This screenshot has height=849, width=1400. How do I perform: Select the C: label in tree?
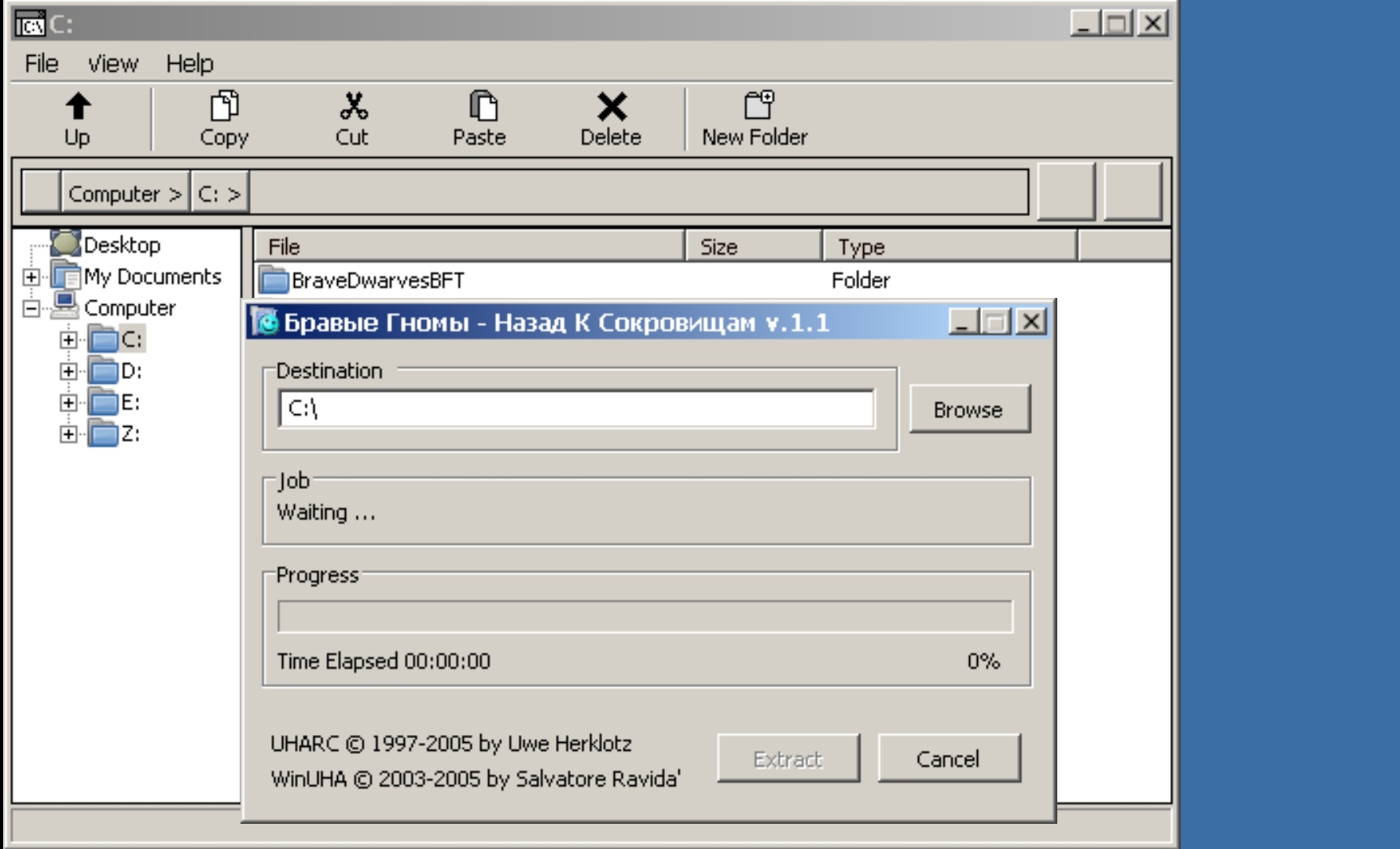131,340
